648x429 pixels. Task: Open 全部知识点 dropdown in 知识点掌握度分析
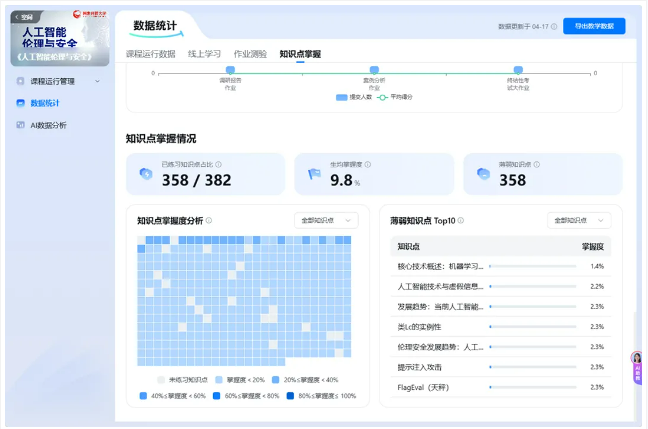click(326, 220)
